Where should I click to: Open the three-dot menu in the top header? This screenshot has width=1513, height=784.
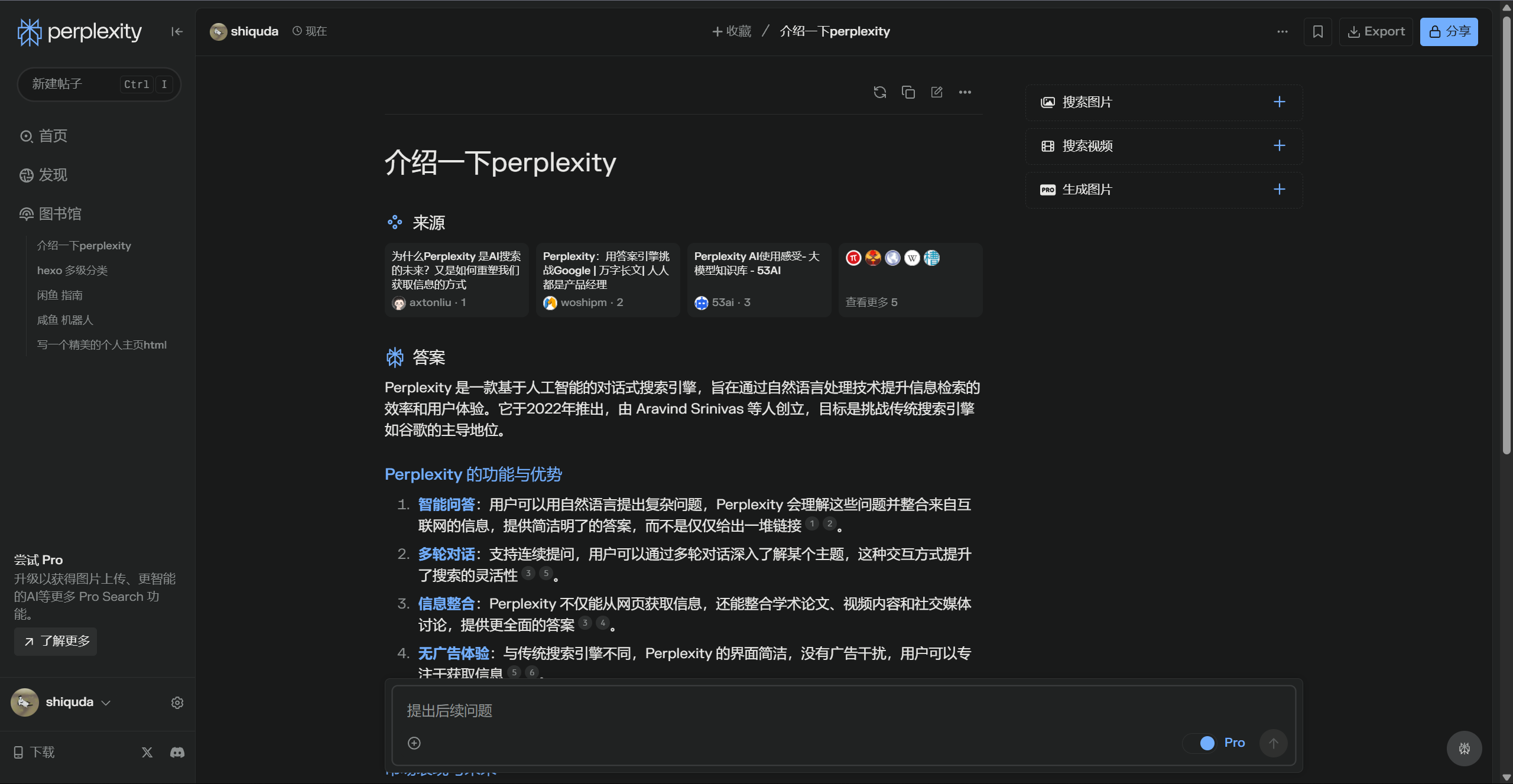(x=1282, y=32)
